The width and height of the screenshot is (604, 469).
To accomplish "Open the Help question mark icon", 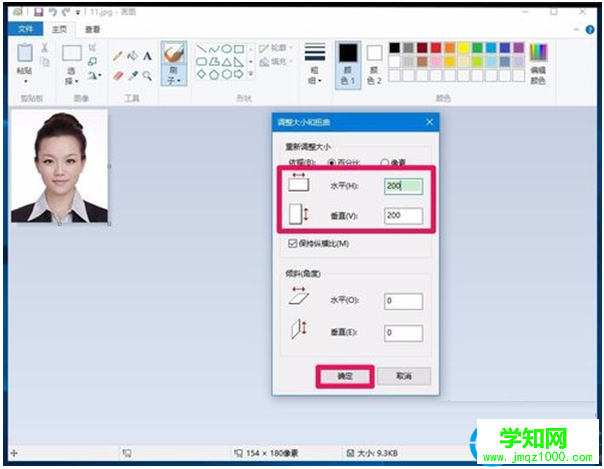I will [590, 30].
